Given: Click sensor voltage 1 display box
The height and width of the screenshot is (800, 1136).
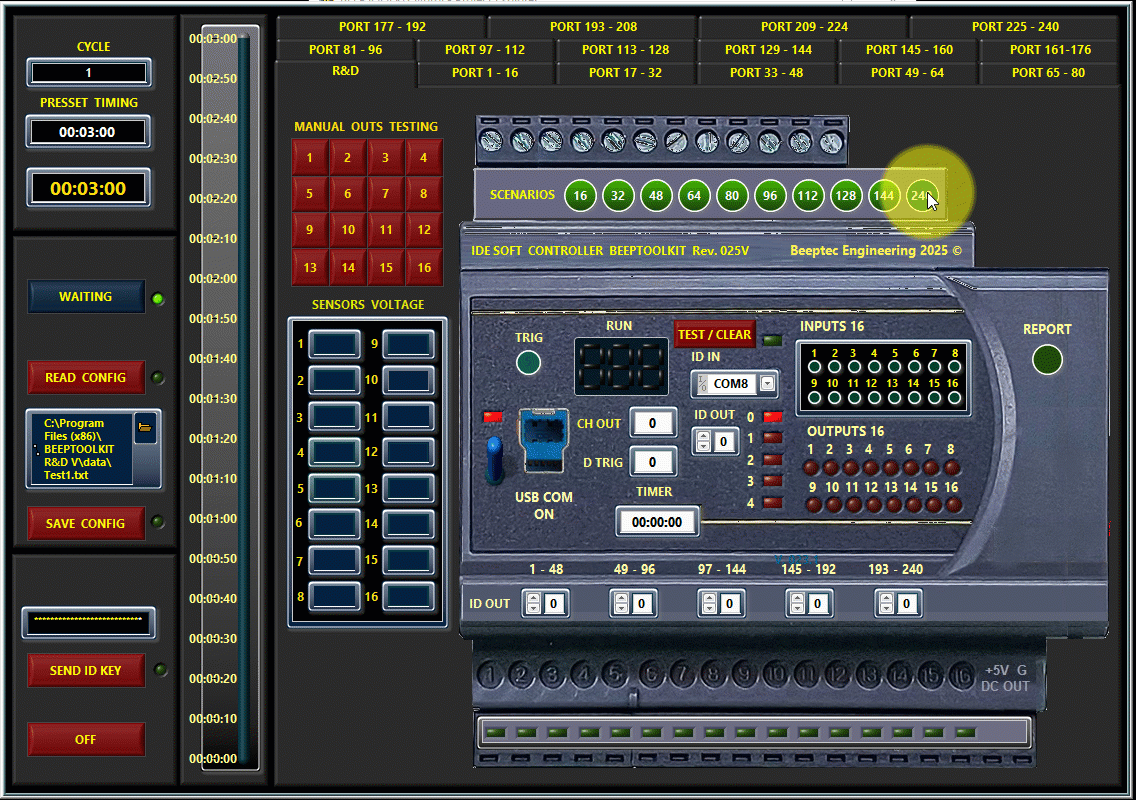Looking at the screenshot, I should [334, 344].
